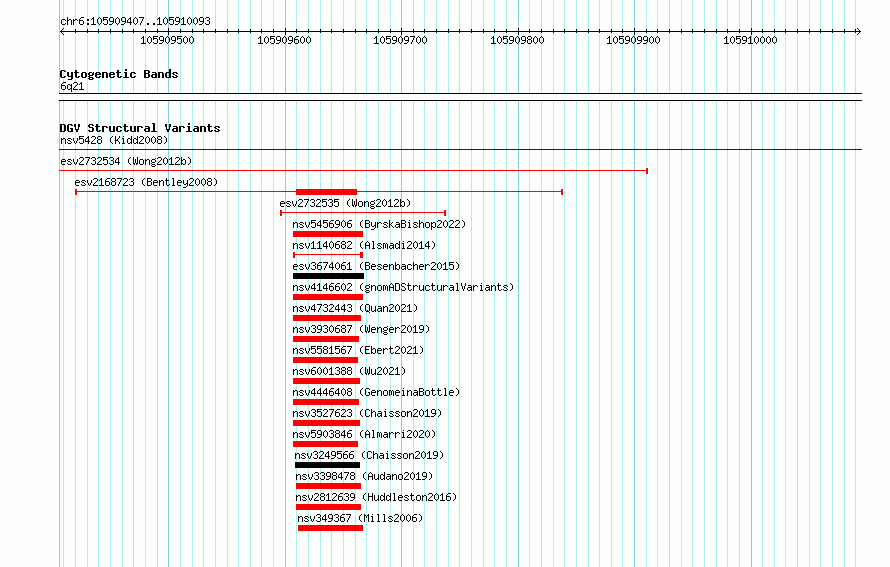Click ruler tick label 105909800
This screenshot has width=890, height=567.
517,40
